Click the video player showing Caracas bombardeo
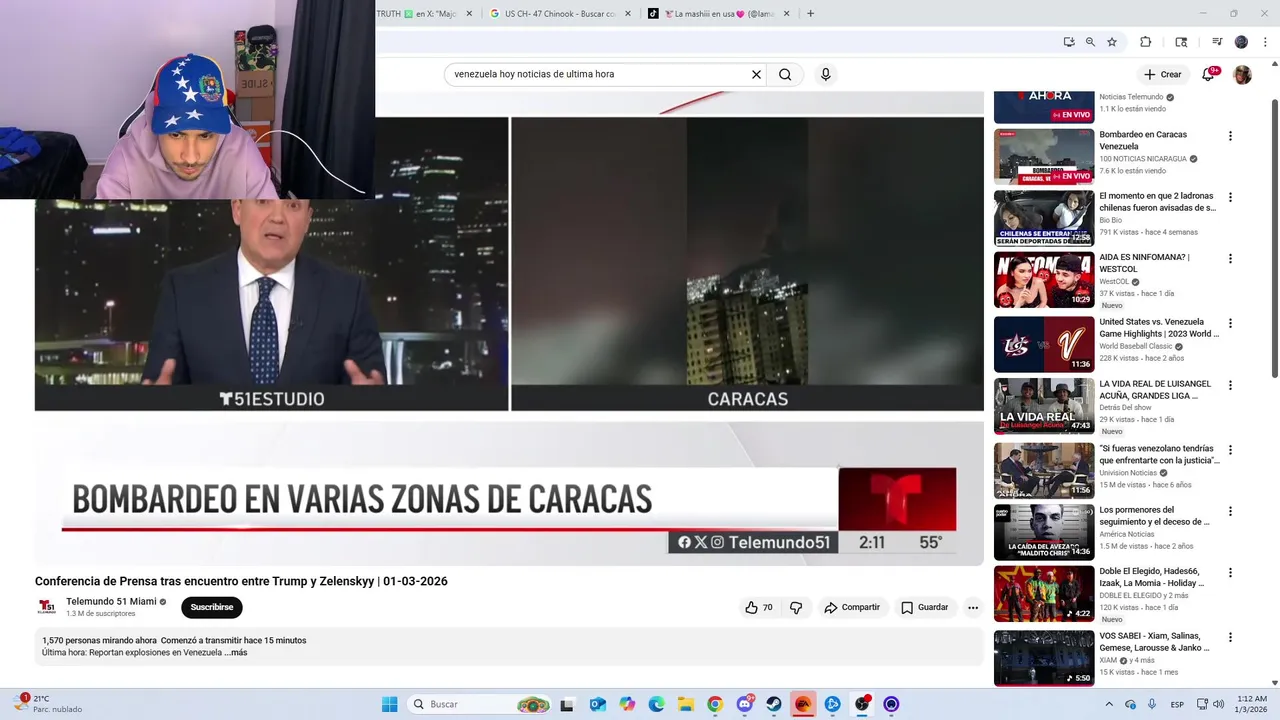Viewport: 1280px width, 720px height. [509, 328]
